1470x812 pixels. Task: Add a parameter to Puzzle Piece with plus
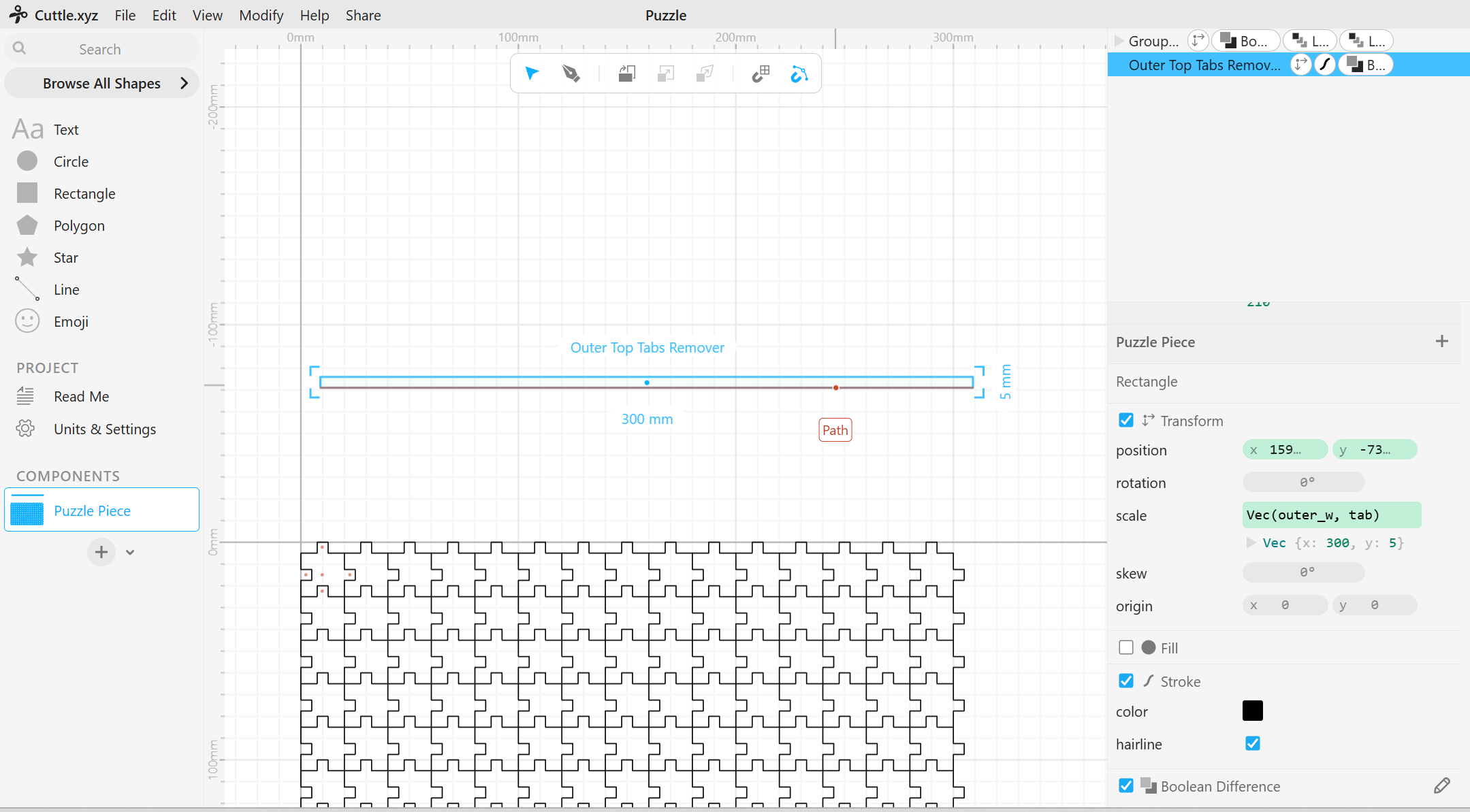click(1441, 341)
